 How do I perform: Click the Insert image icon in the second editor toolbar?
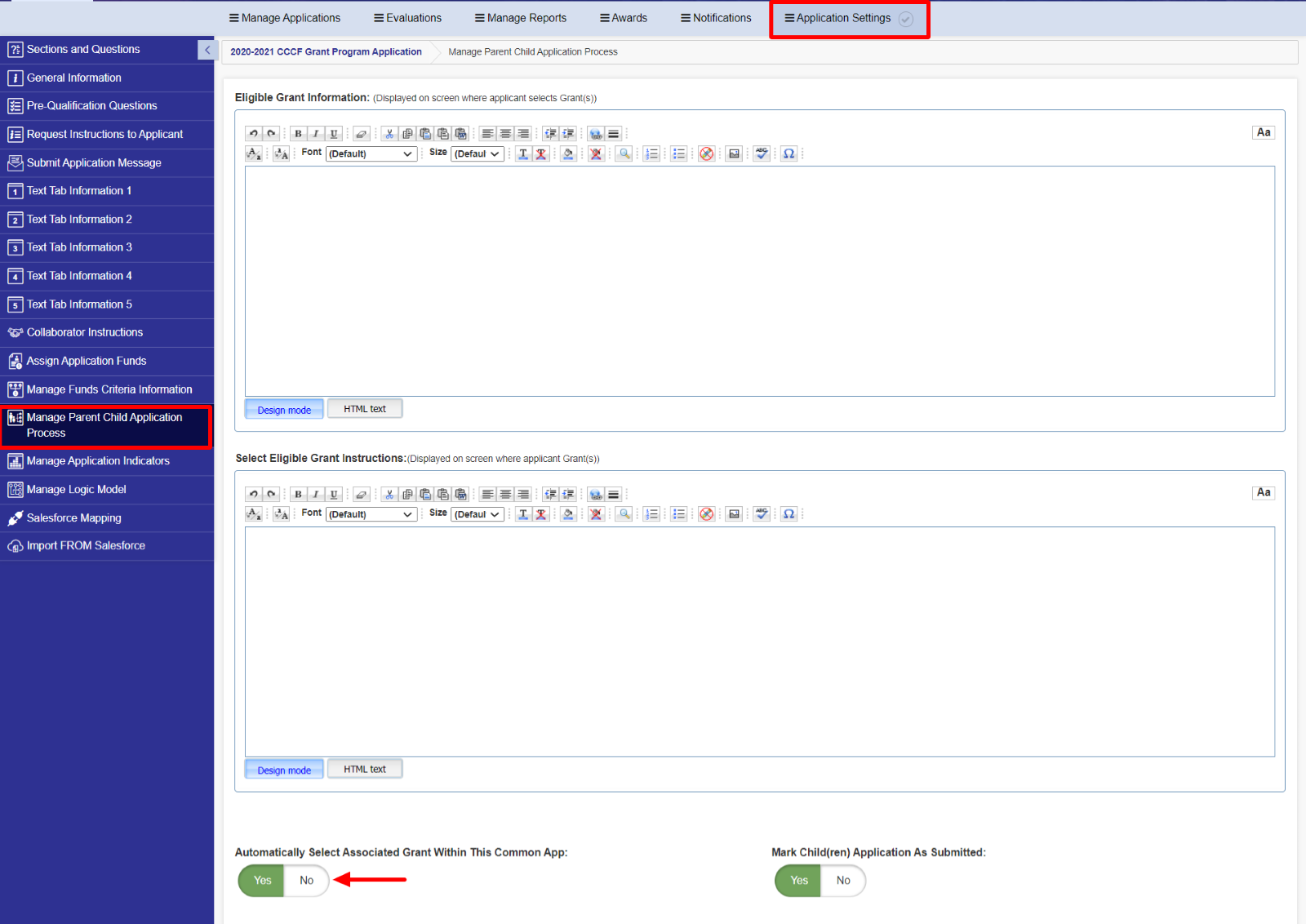[734, 514]
